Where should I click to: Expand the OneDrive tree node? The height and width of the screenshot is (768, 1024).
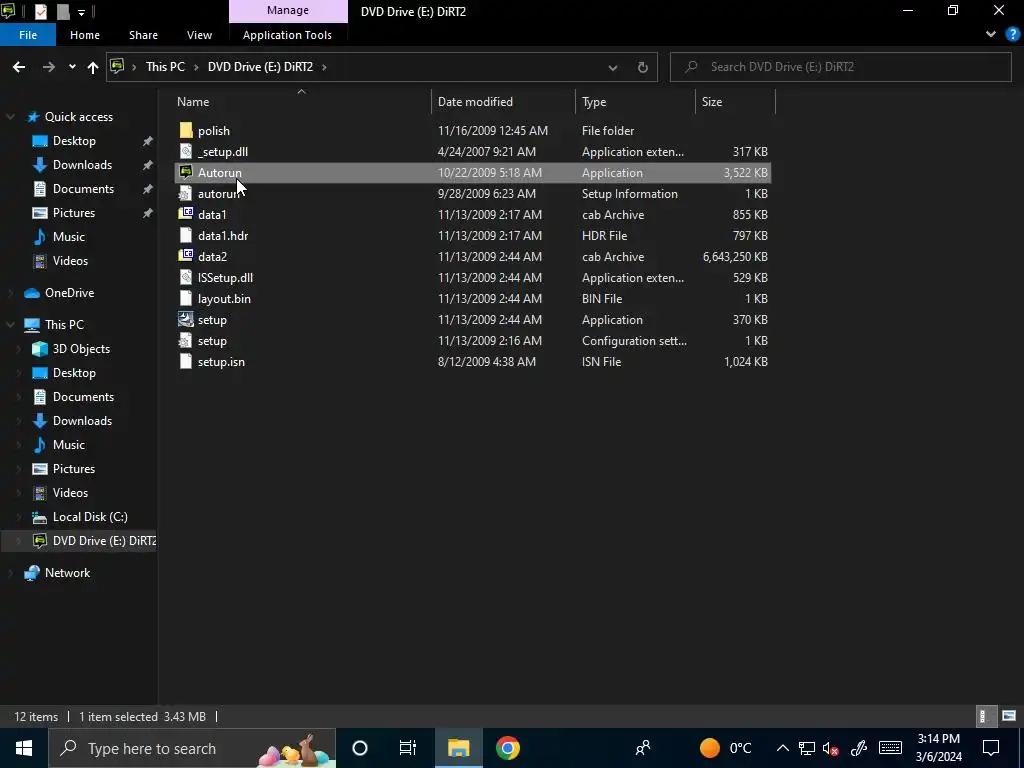click(x=10, y=293)
